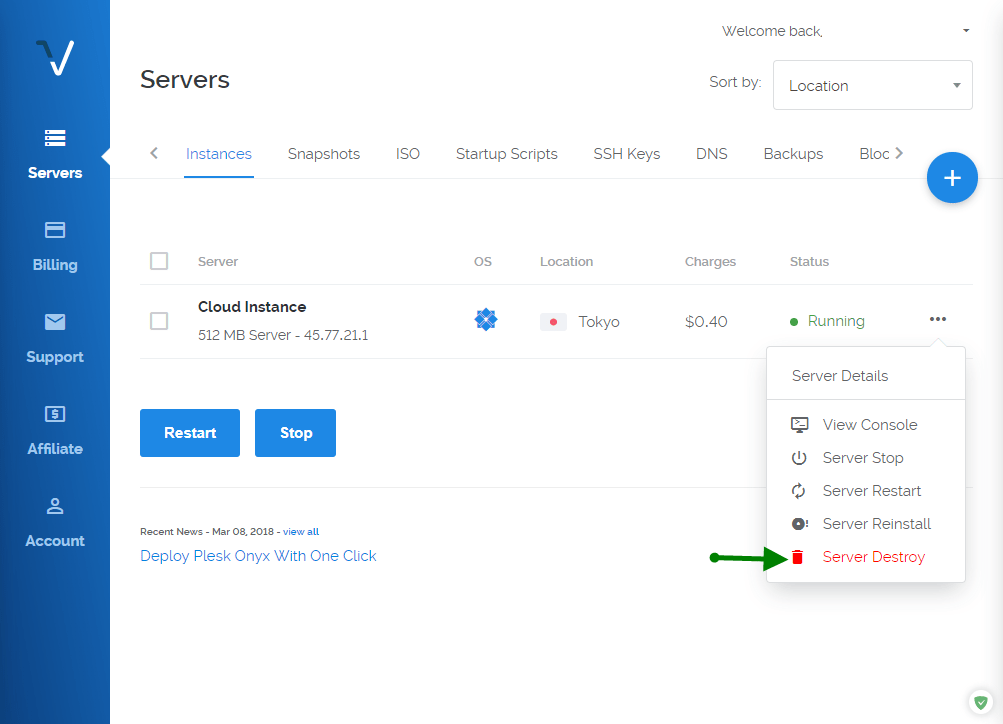Switch to the Instances tab
This screenshot has height=724, width=1003.
(219, 154)
